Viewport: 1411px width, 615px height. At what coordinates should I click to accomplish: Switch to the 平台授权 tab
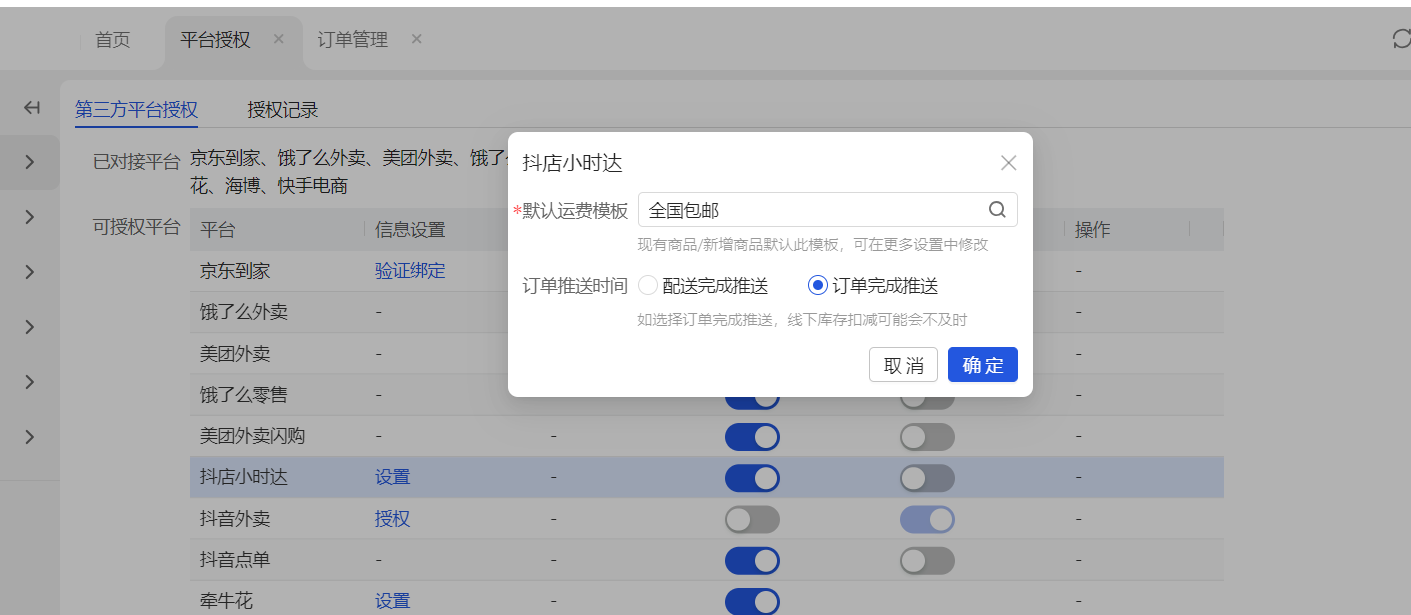click(x=215, y=40)
